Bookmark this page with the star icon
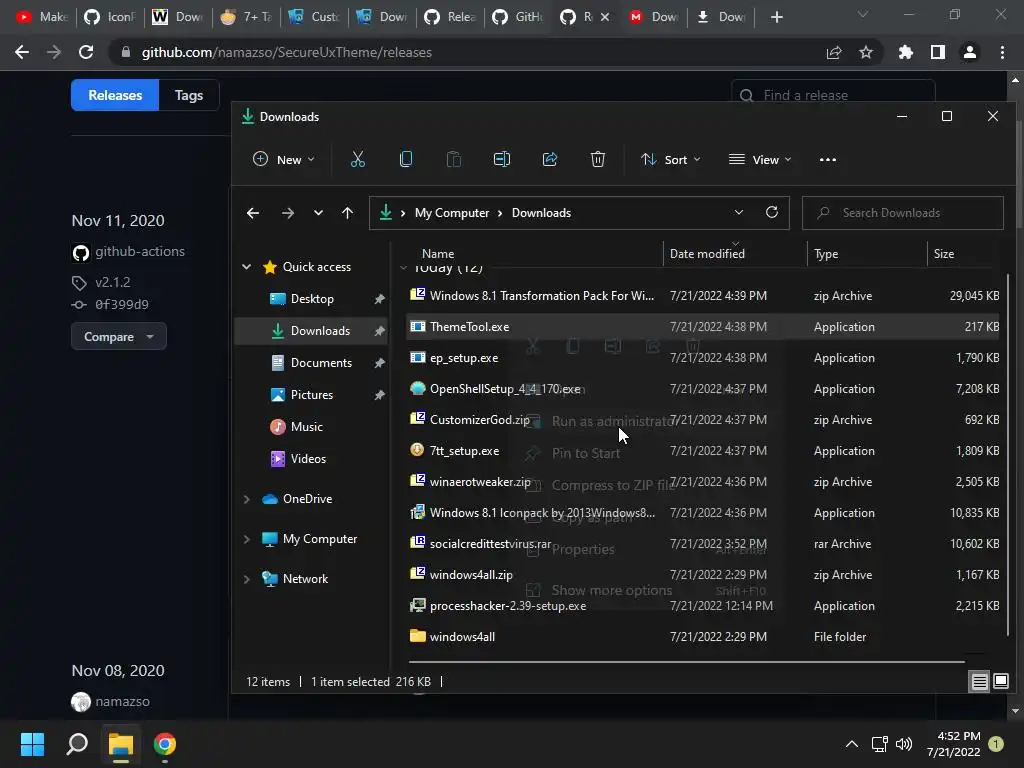This screenshot has width=1024, height=768. coord(866,52)
